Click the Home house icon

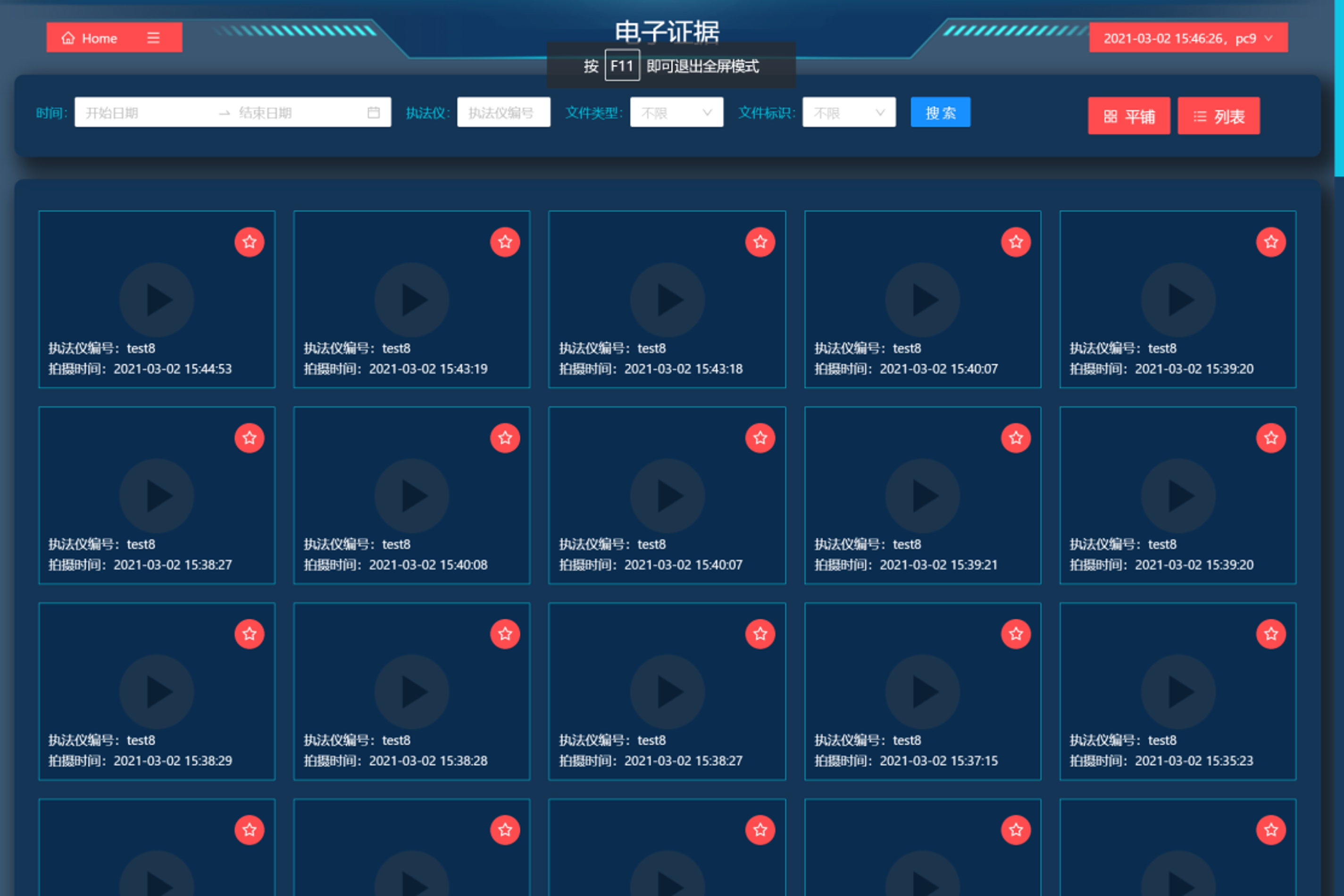coord(68,38)
